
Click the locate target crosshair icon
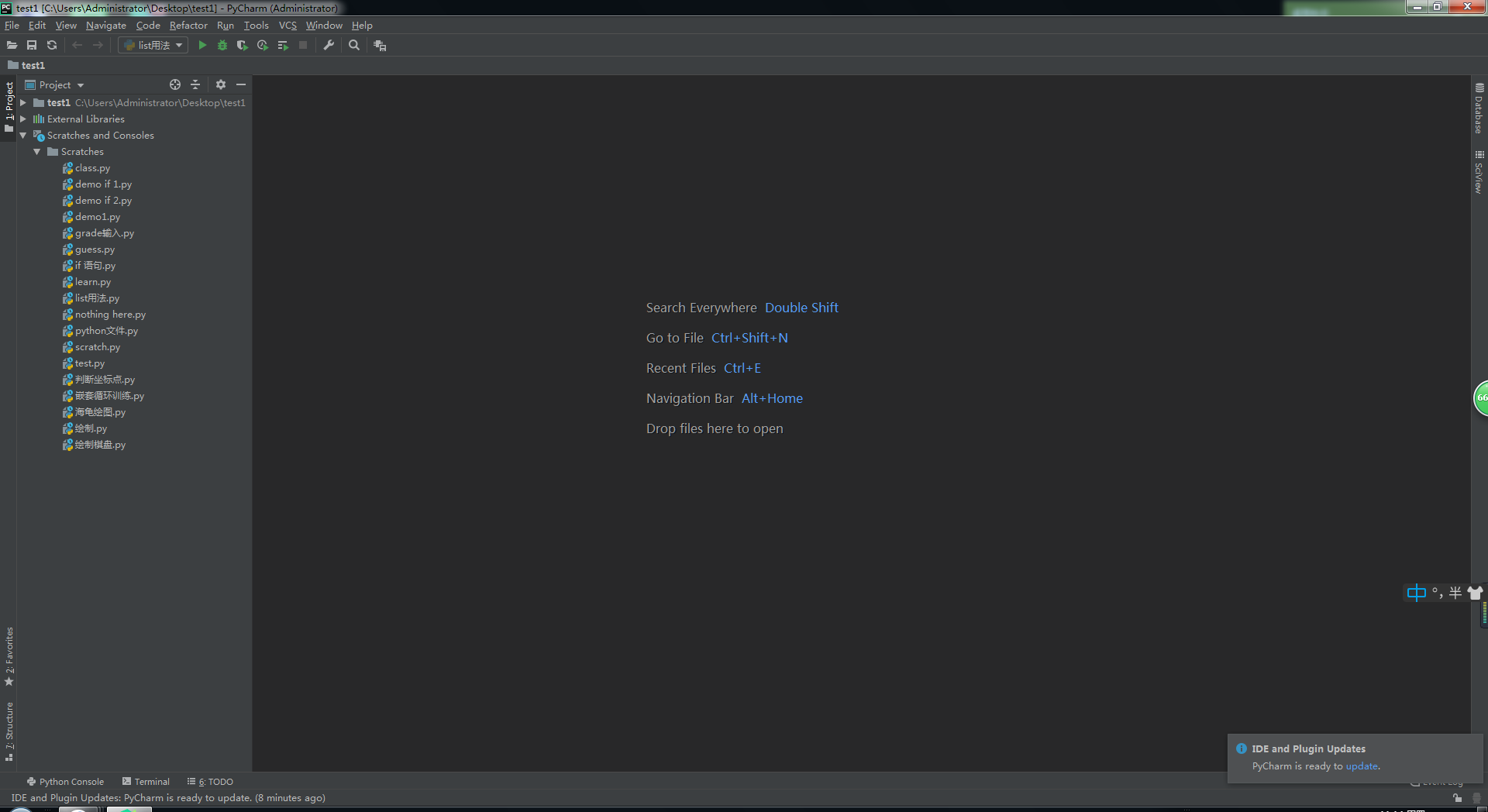point(175,84)
